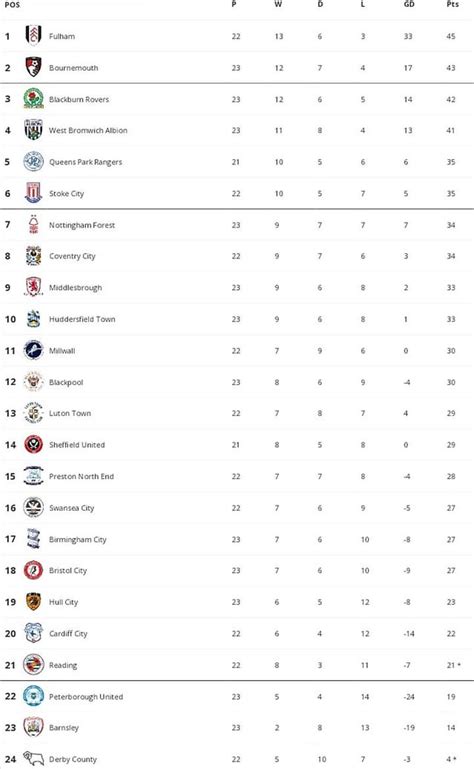This screenshot has width=474, height=769.
Task: Click the Swansea City swan crest
Action: (x=33, y=508)
